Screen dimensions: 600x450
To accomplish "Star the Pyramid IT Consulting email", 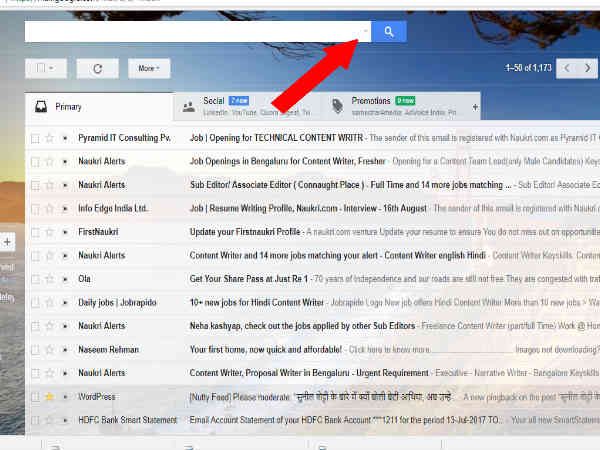I will click(x=49, y=138).
